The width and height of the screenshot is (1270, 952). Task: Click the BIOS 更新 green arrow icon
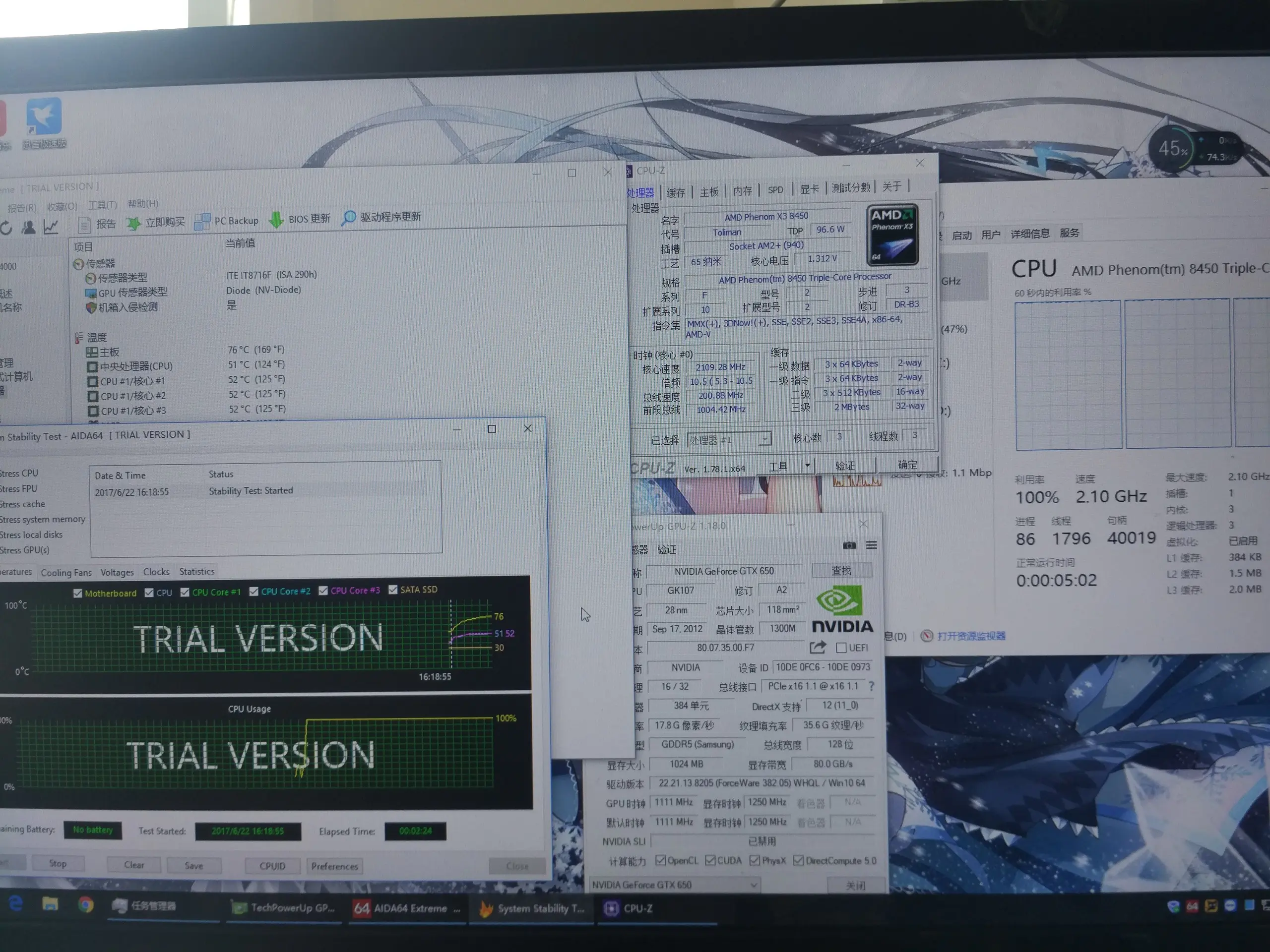[276, 220]
